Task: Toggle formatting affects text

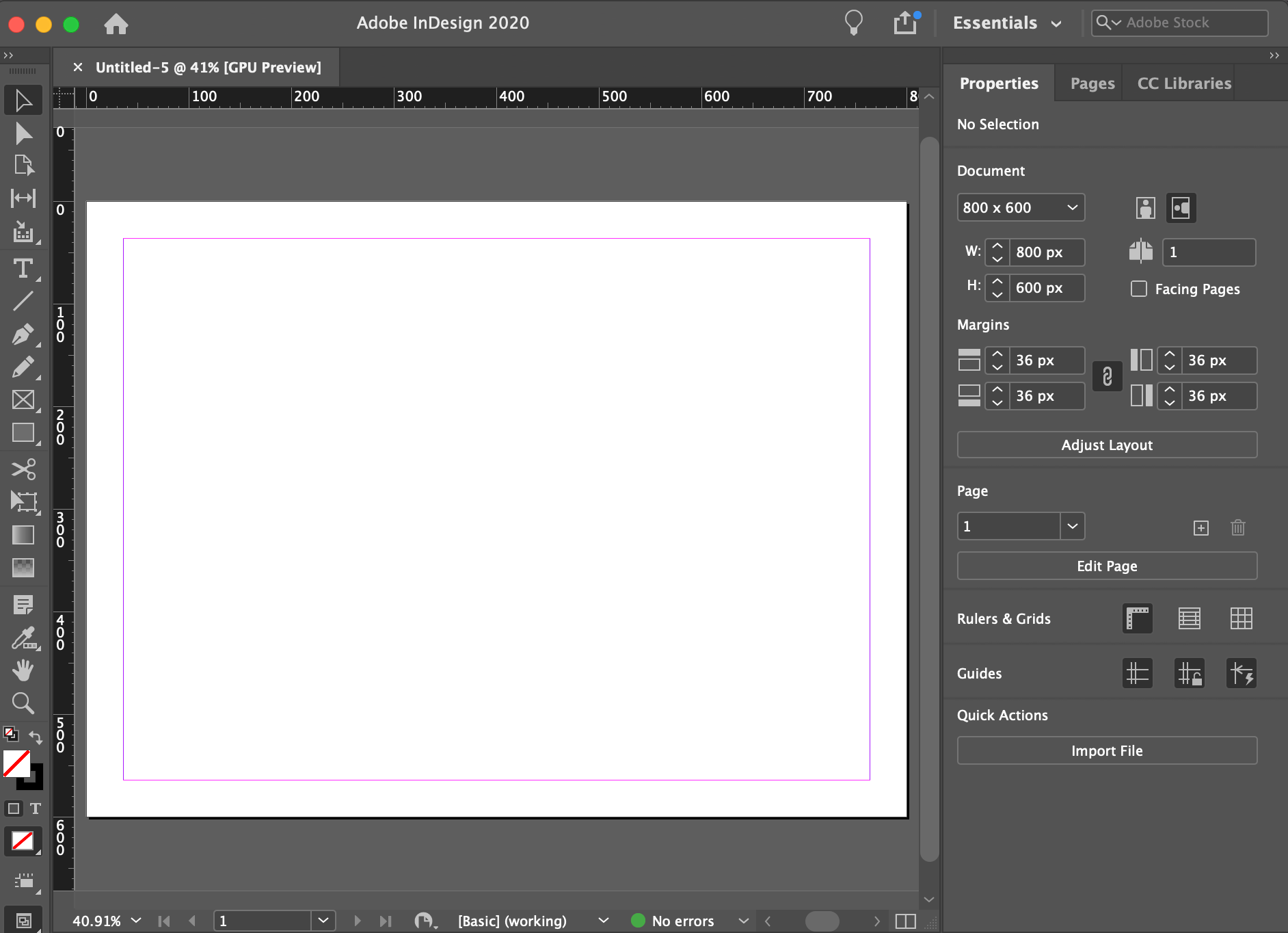Action: (x=36, y=809)
